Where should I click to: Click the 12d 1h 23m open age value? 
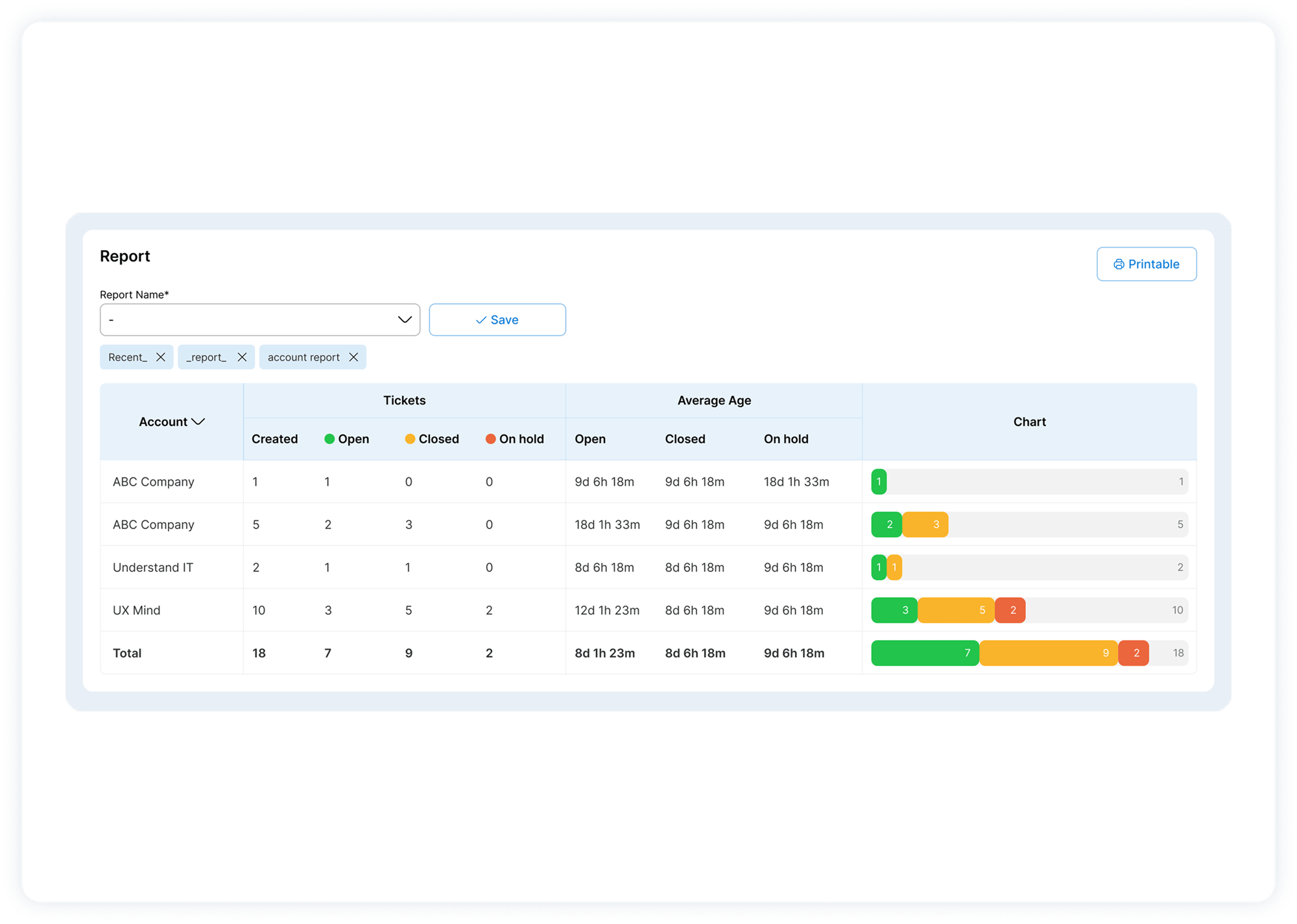pyautogui.click(x=607, y=610)
